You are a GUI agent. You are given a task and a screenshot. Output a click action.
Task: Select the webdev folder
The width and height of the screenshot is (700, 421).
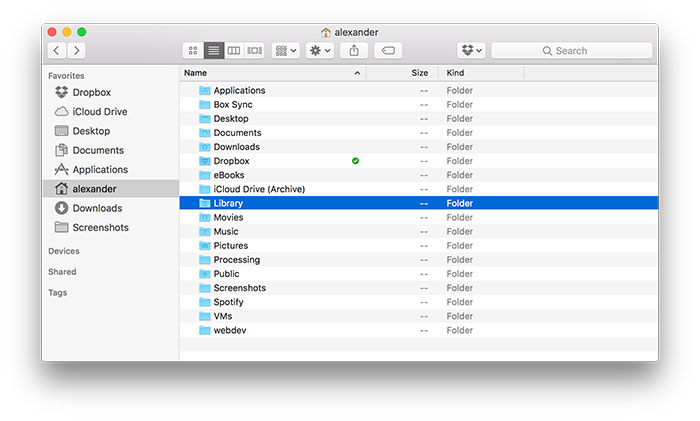(419, 330)
